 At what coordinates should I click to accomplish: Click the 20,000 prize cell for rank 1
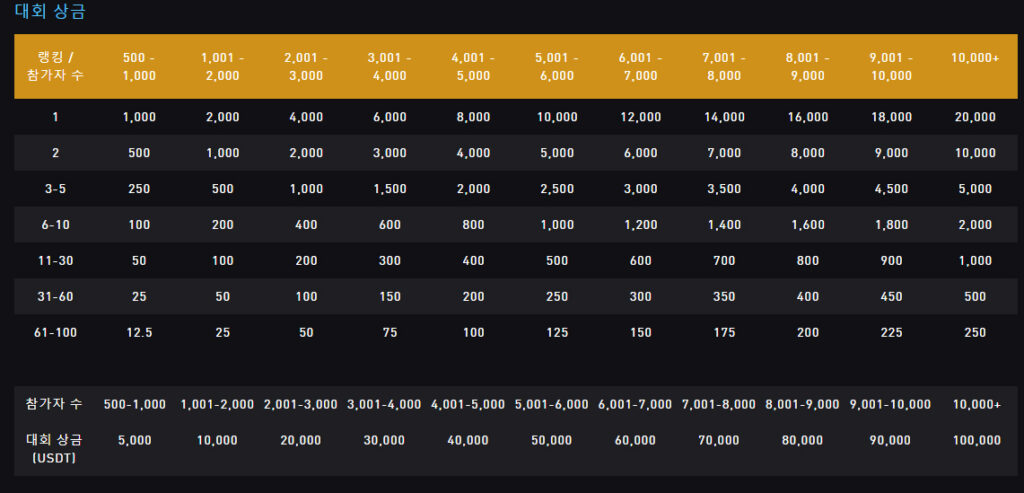(x=975, y=117)
